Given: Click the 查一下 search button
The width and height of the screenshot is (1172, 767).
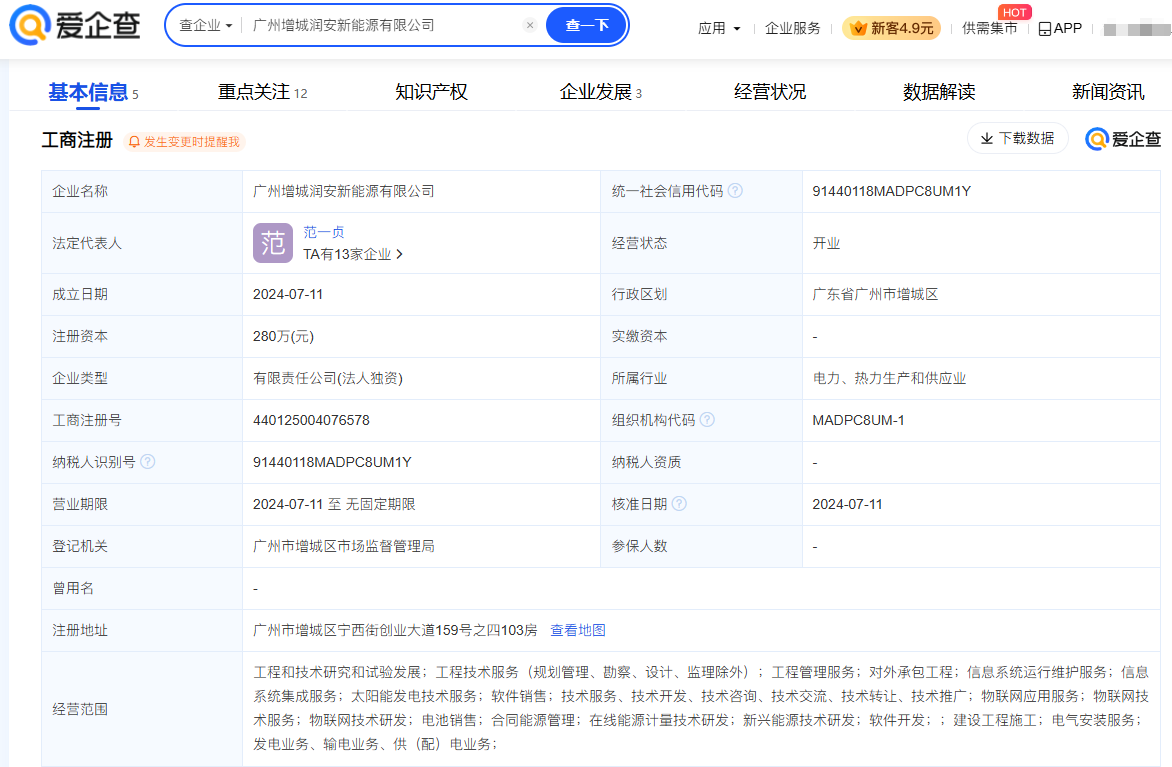Looking at the screenshot, I should click(x=586, y=25).
